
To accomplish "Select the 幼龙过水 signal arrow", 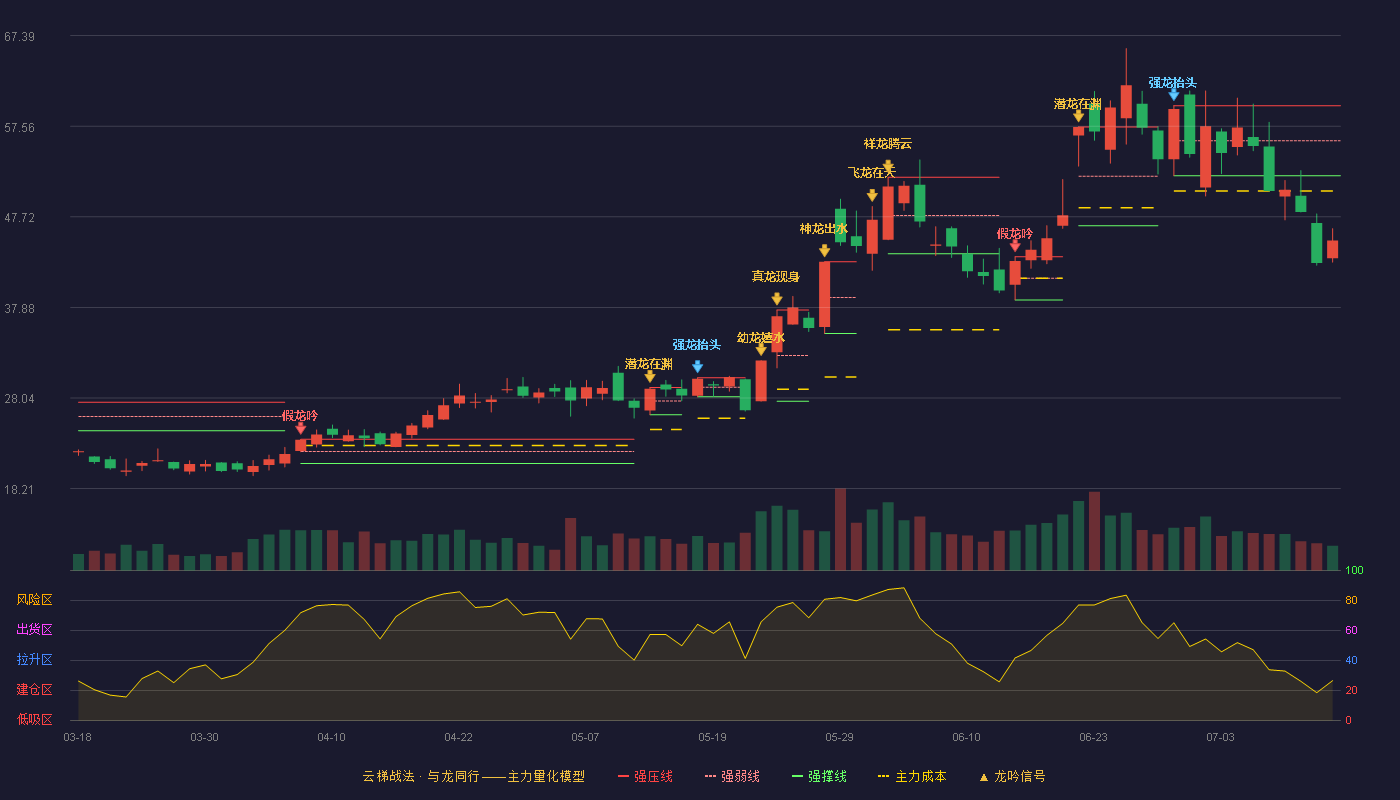I will pyautogui.click(x=761, y=350).
